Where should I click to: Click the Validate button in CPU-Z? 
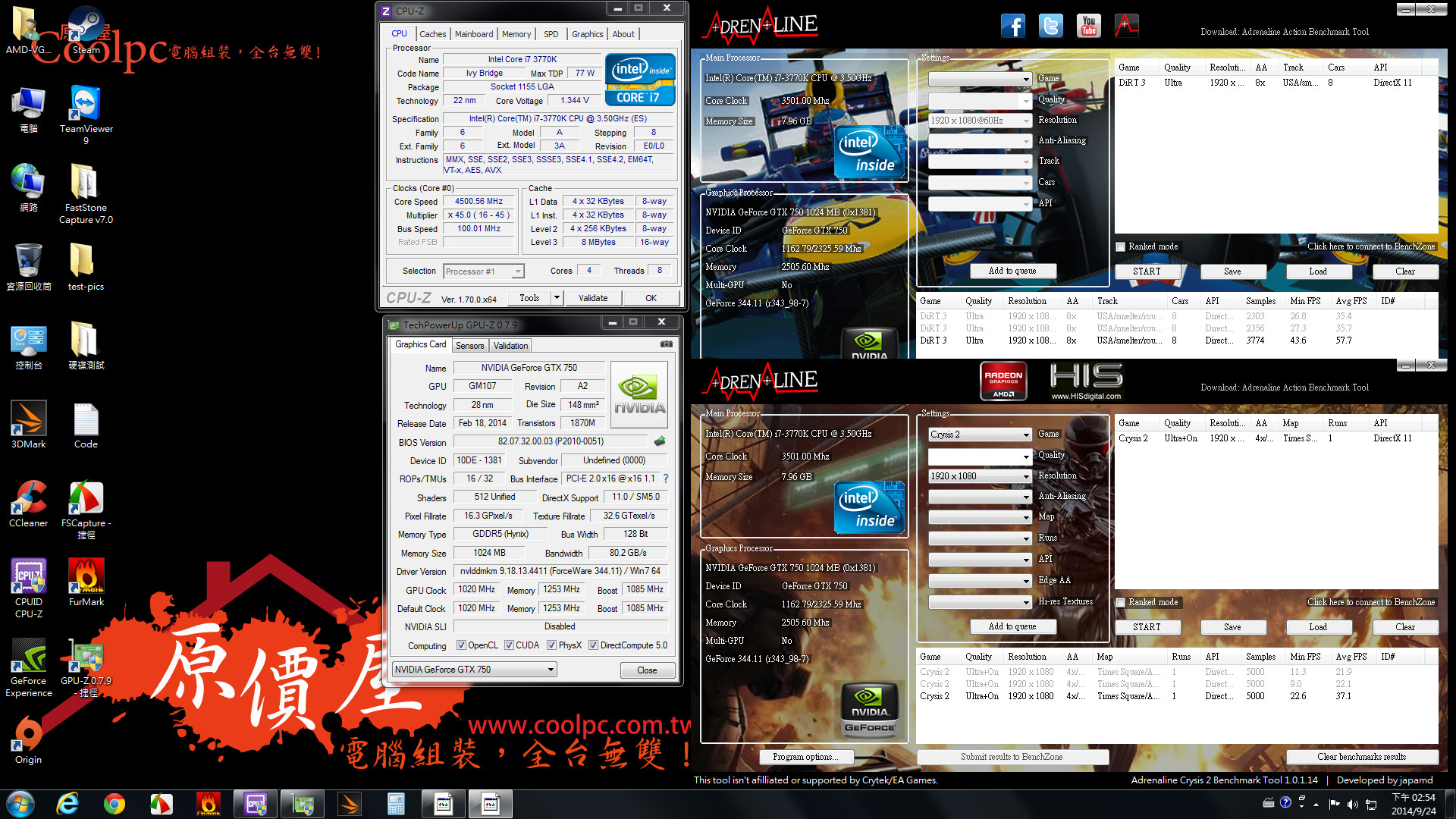pos(592,298)
